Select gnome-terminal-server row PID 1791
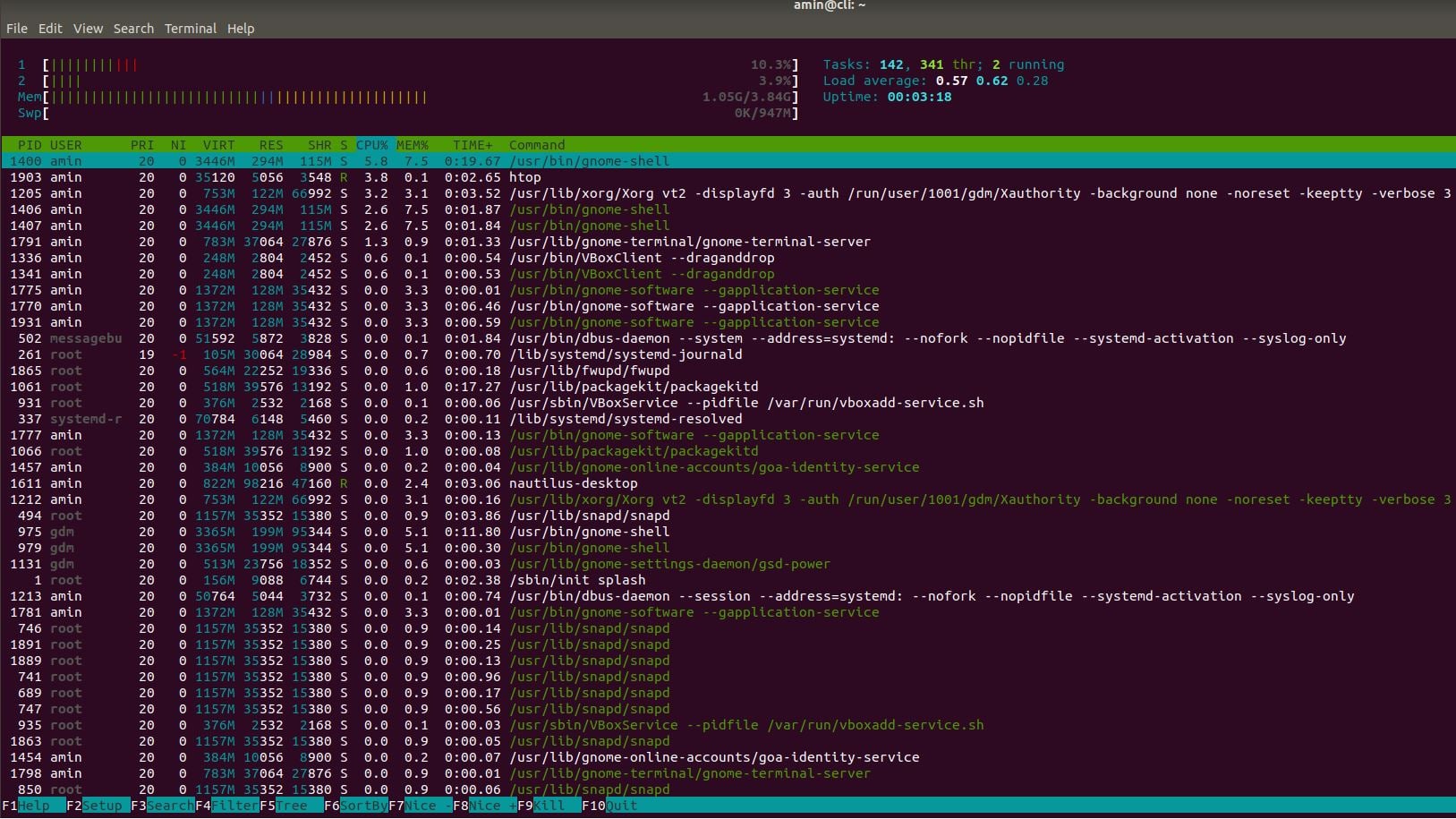Viewport: 1456px width, 819px height. click(728, 242)
